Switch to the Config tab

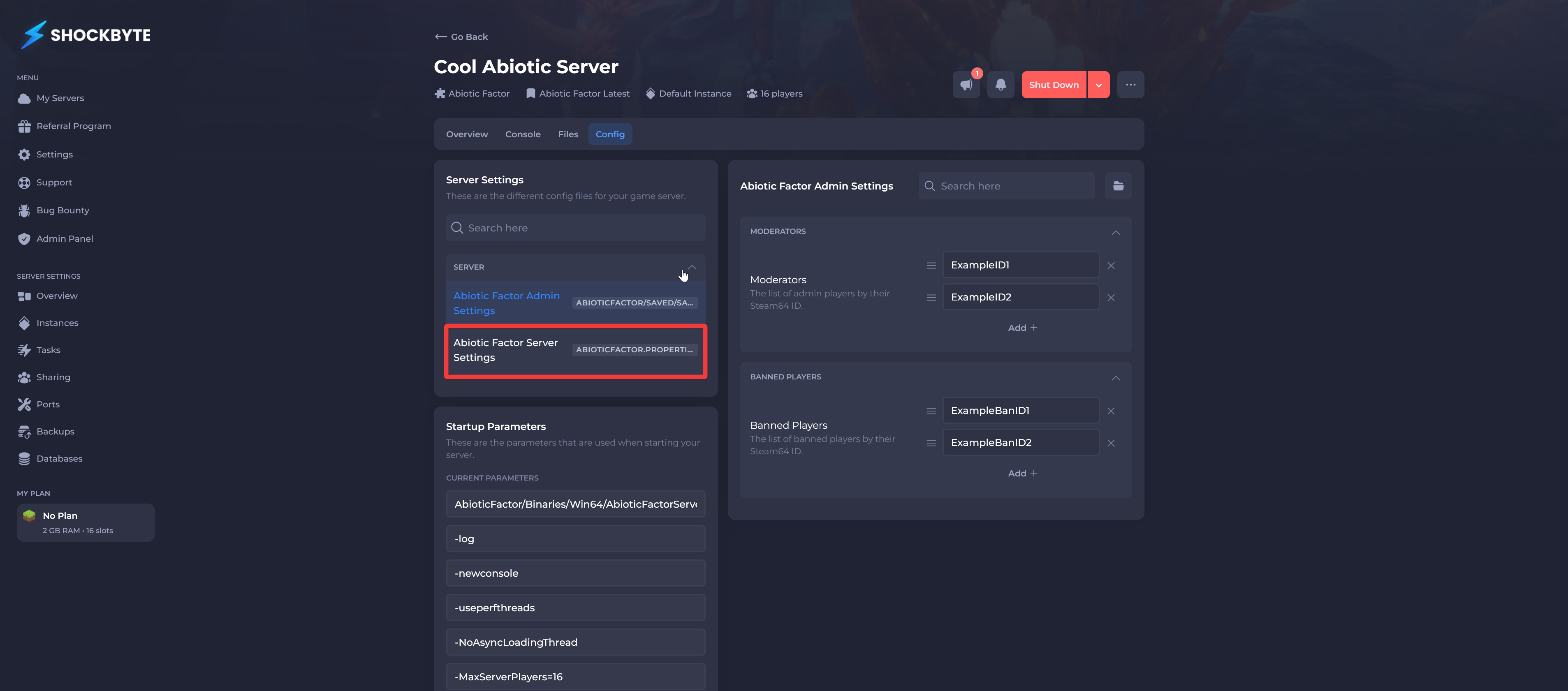click(610, 134)
